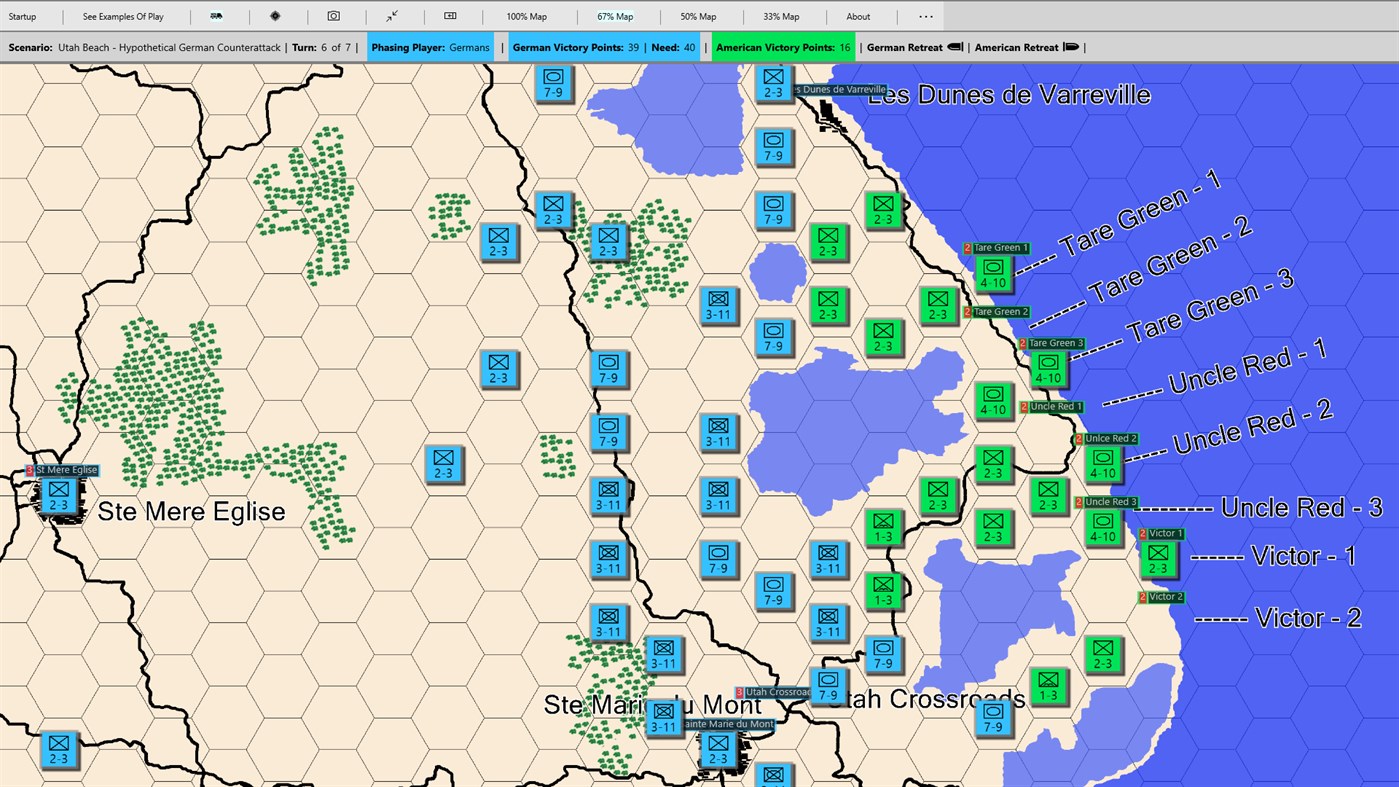Click the 'Need: 40' value
Viewport: 1399px width, 787px height.
coord(673,47)
